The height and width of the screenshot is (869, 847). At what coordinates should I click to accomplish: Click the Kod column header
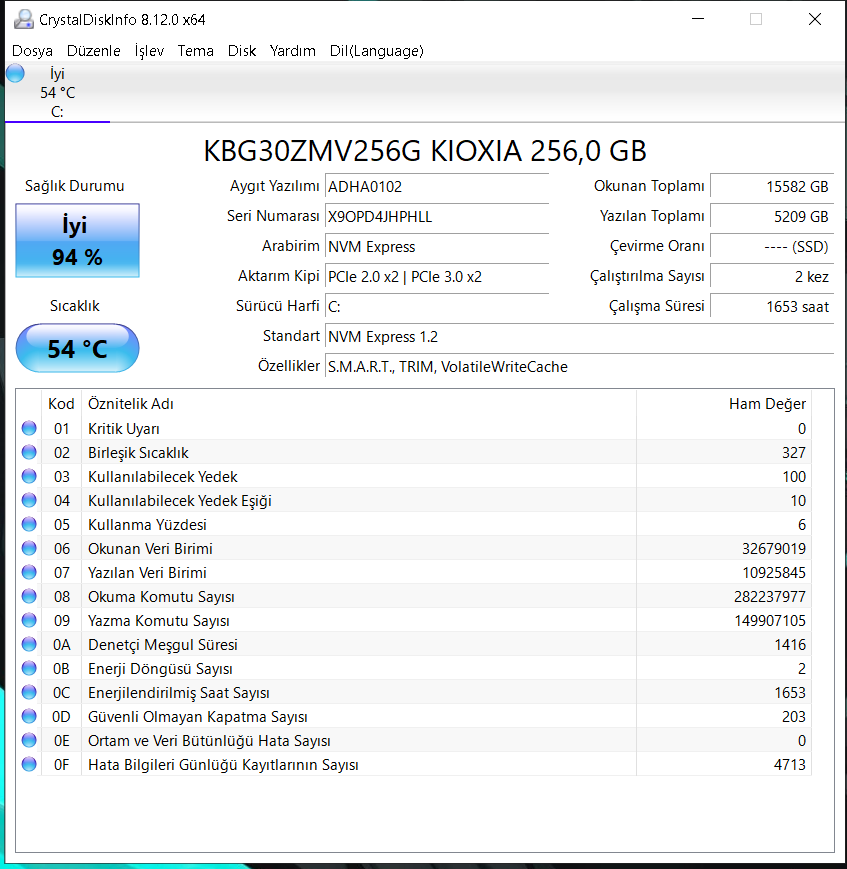pyautogui.click(x=61, y=404)
